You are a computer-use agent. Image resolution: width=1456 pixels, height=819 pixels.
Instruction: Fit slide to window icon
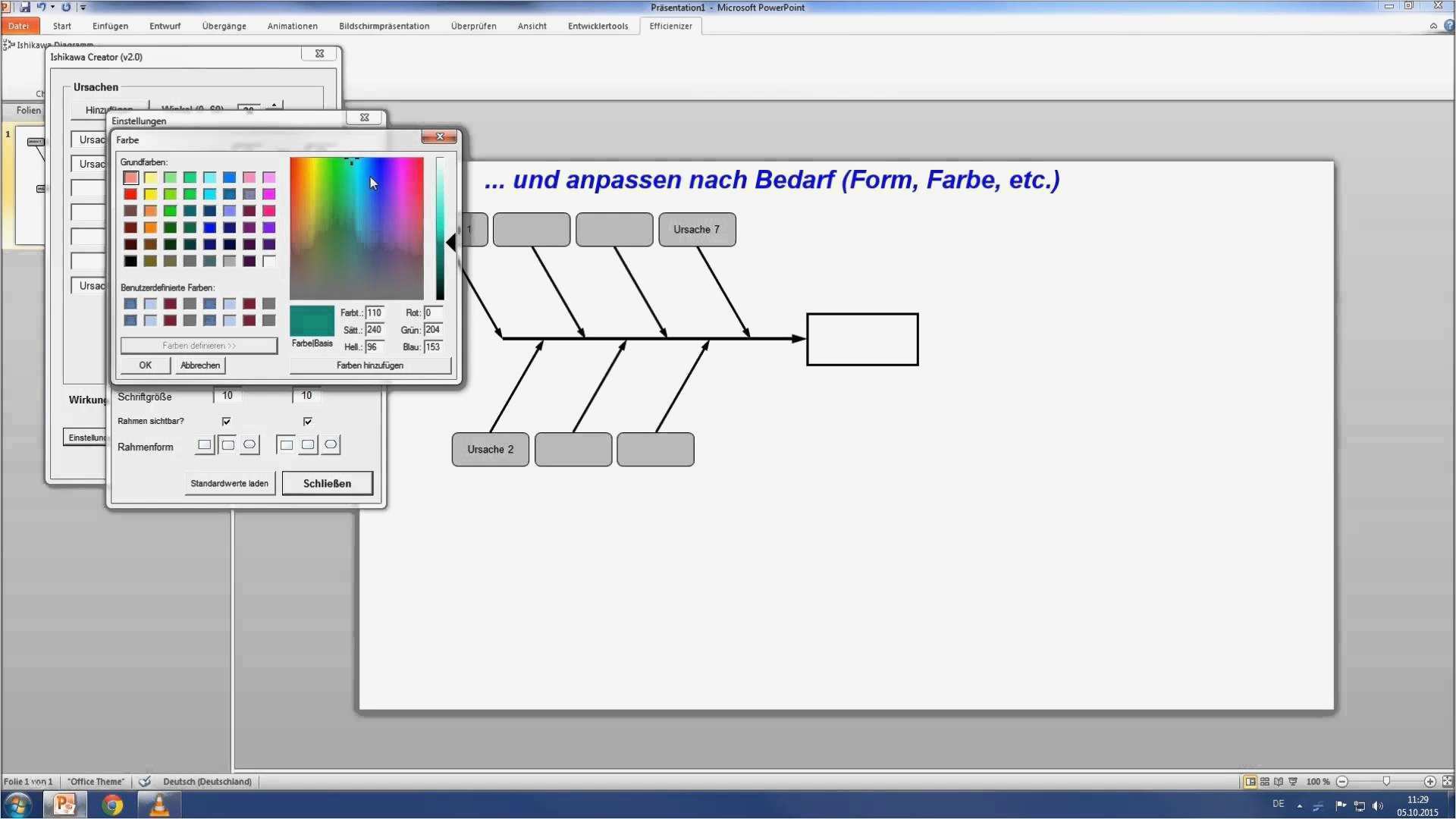(x=1447, y=781)
